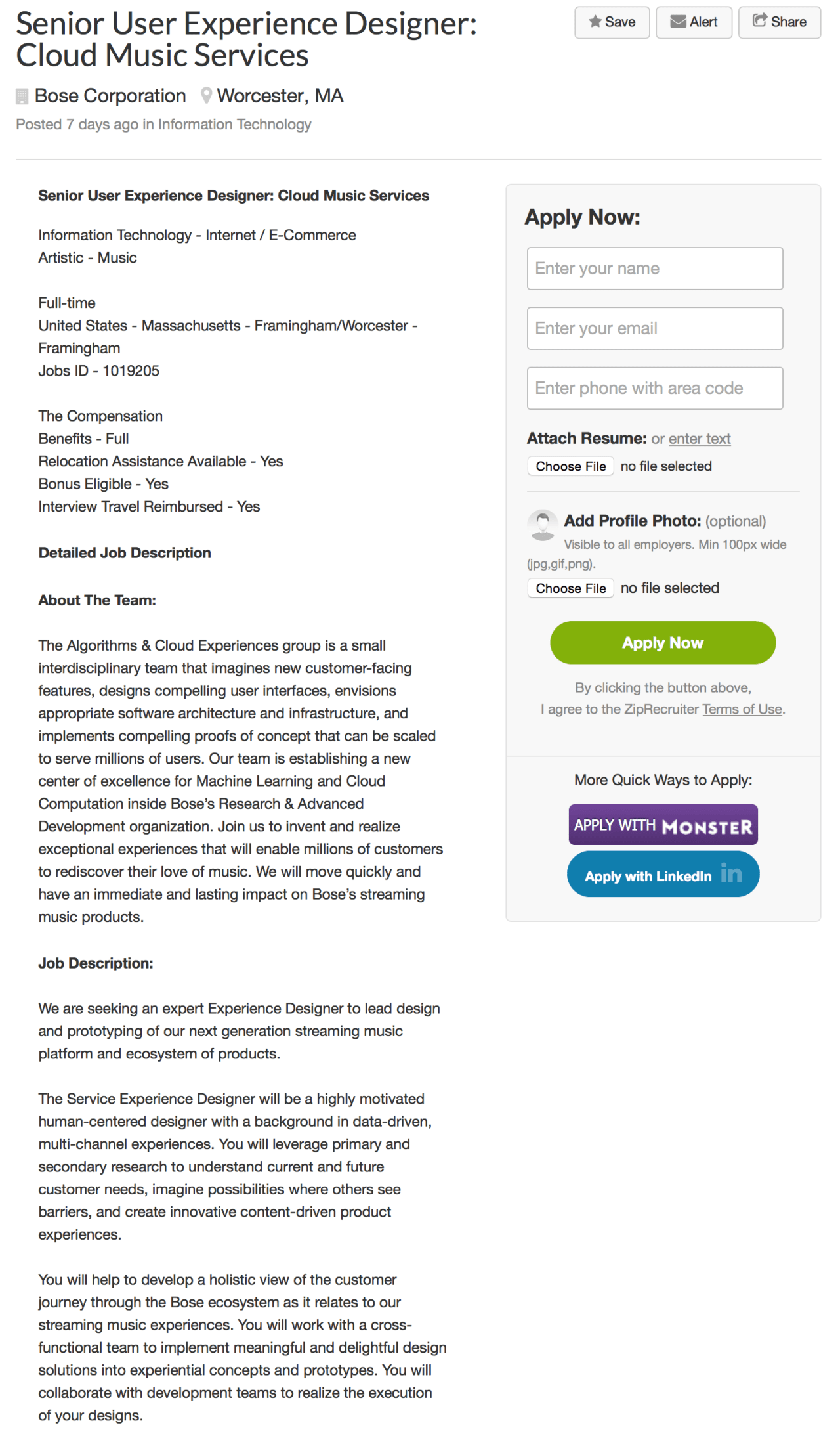Click the share arrow icon

point(759,20)
